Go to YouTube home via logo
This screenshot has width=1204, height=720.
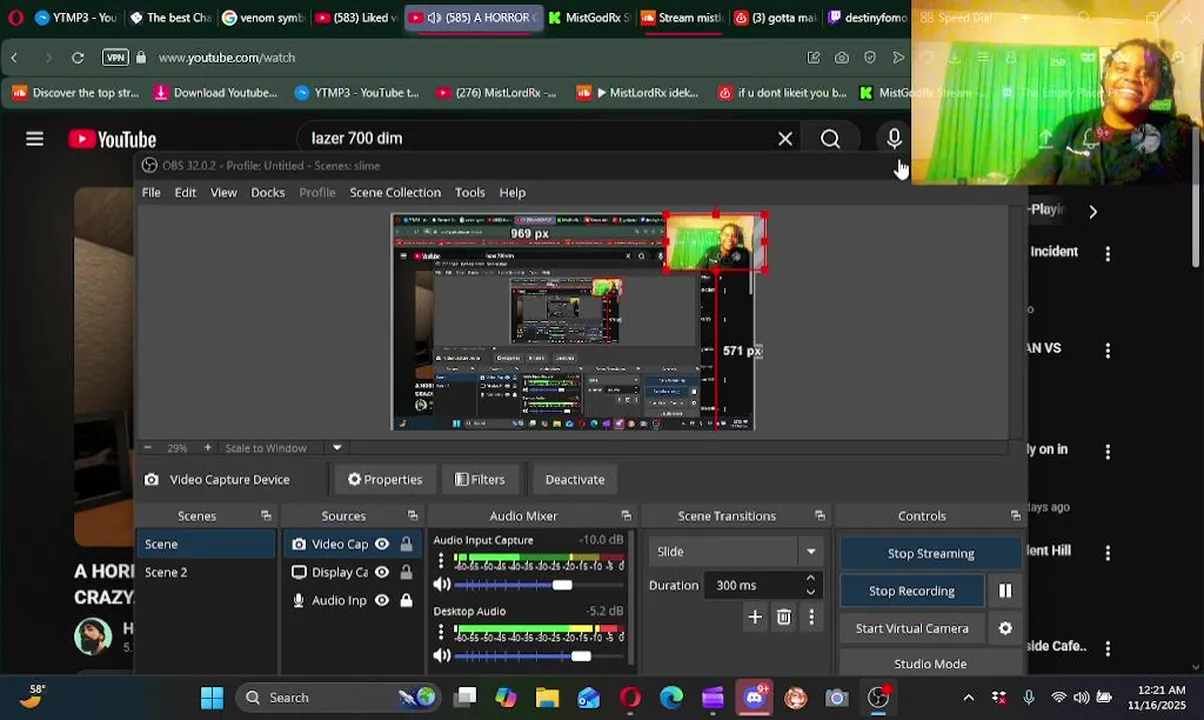point(112,139)
